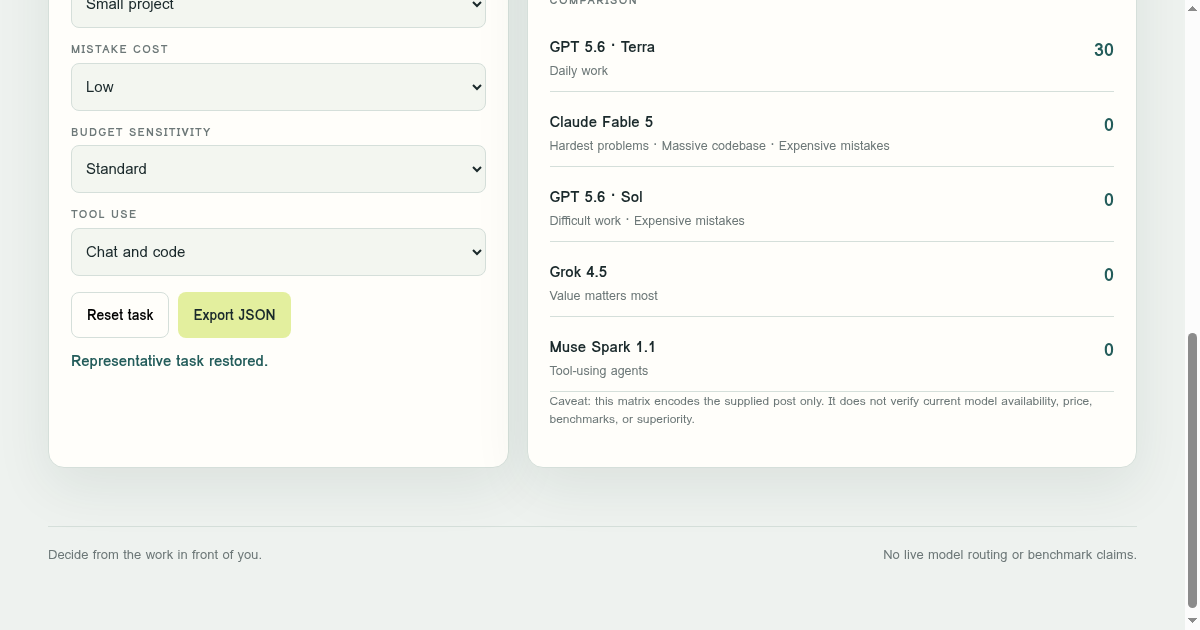1200x630 pixels.
Task: Click the Value matters most text
Action: (603, 296)
